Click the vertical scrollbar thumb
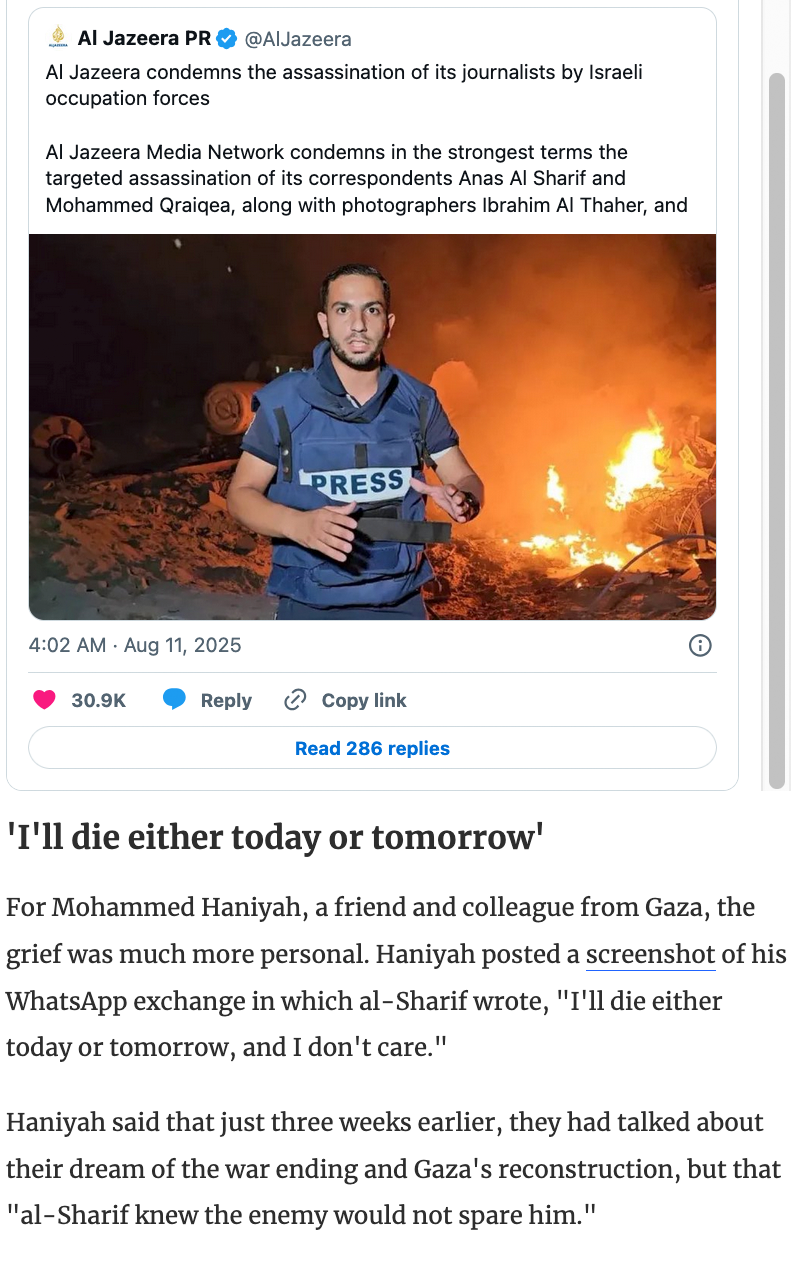Screen dimensions: 796x1272 coord(777,430)
